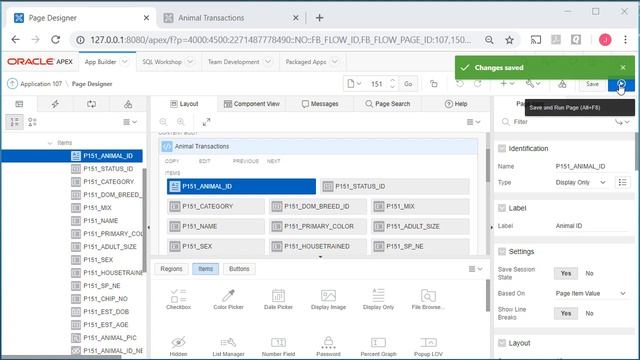This screenshot has height=360, width=640.
Task: Open the Create plus menu
Action: 507,84
